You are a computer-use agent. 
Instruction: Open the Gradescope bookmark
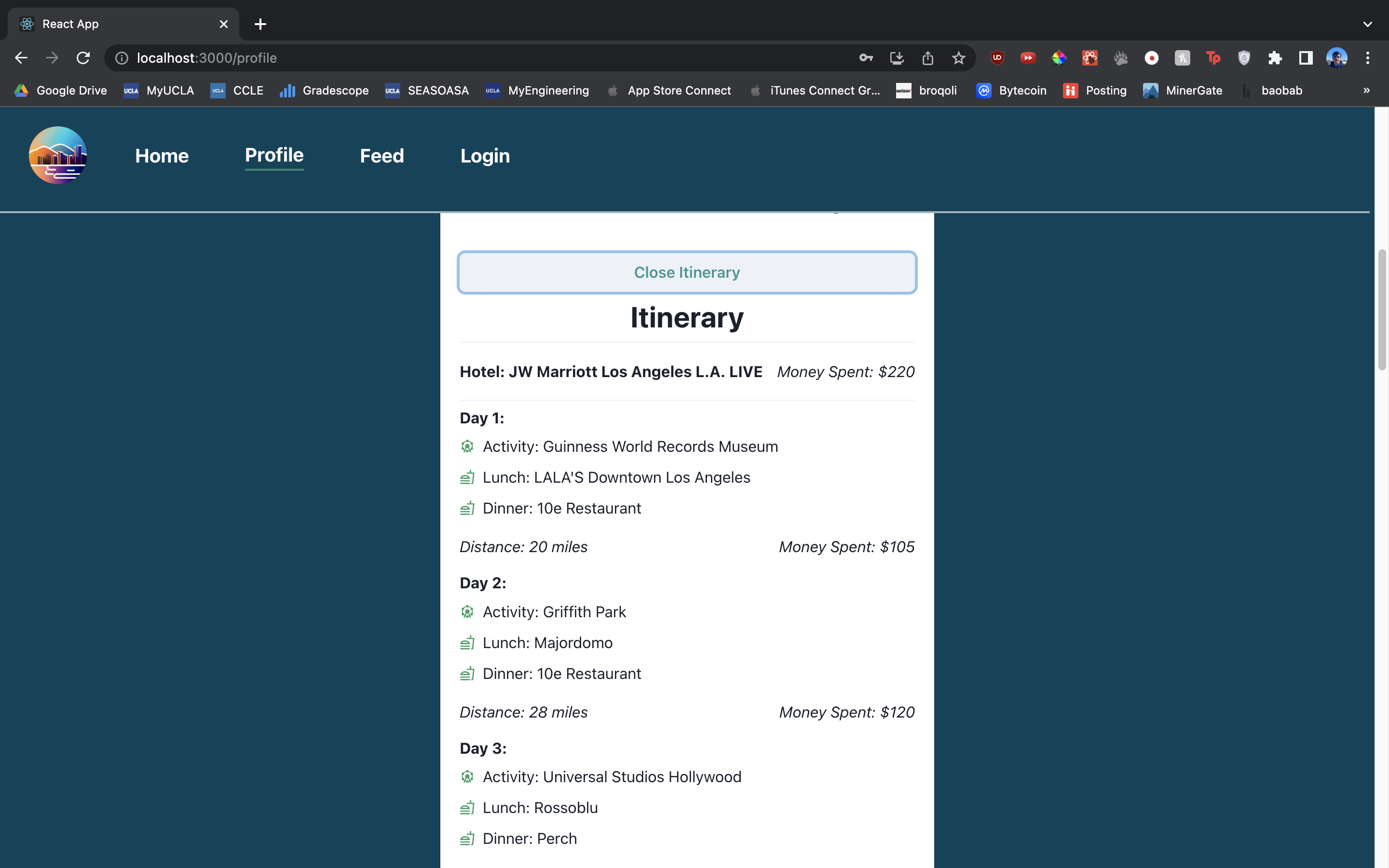point(324,91)
